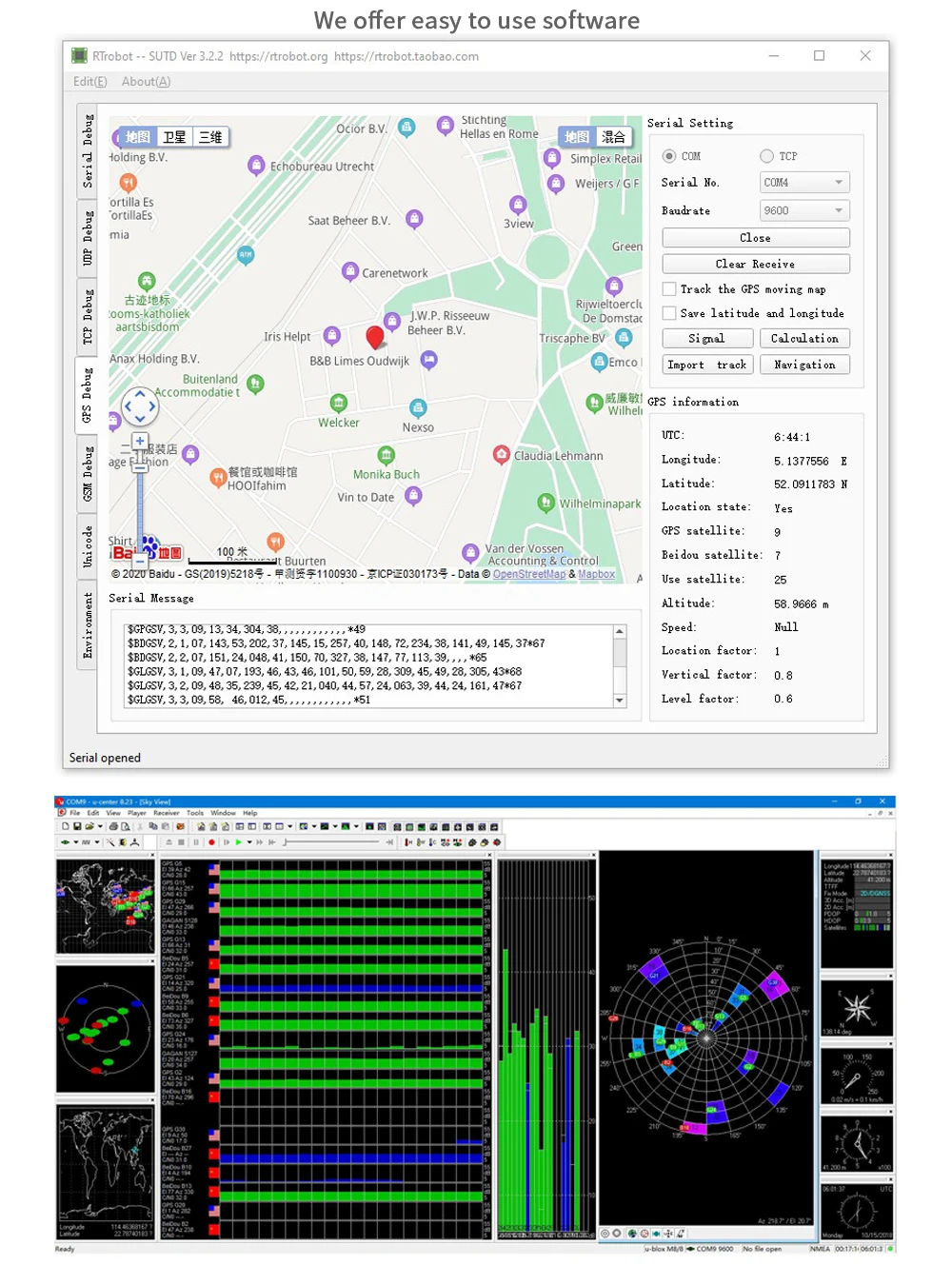This screenshot has height=1265, width=952.
Task: Click the red location marker on map
Action: pos(375,337)
